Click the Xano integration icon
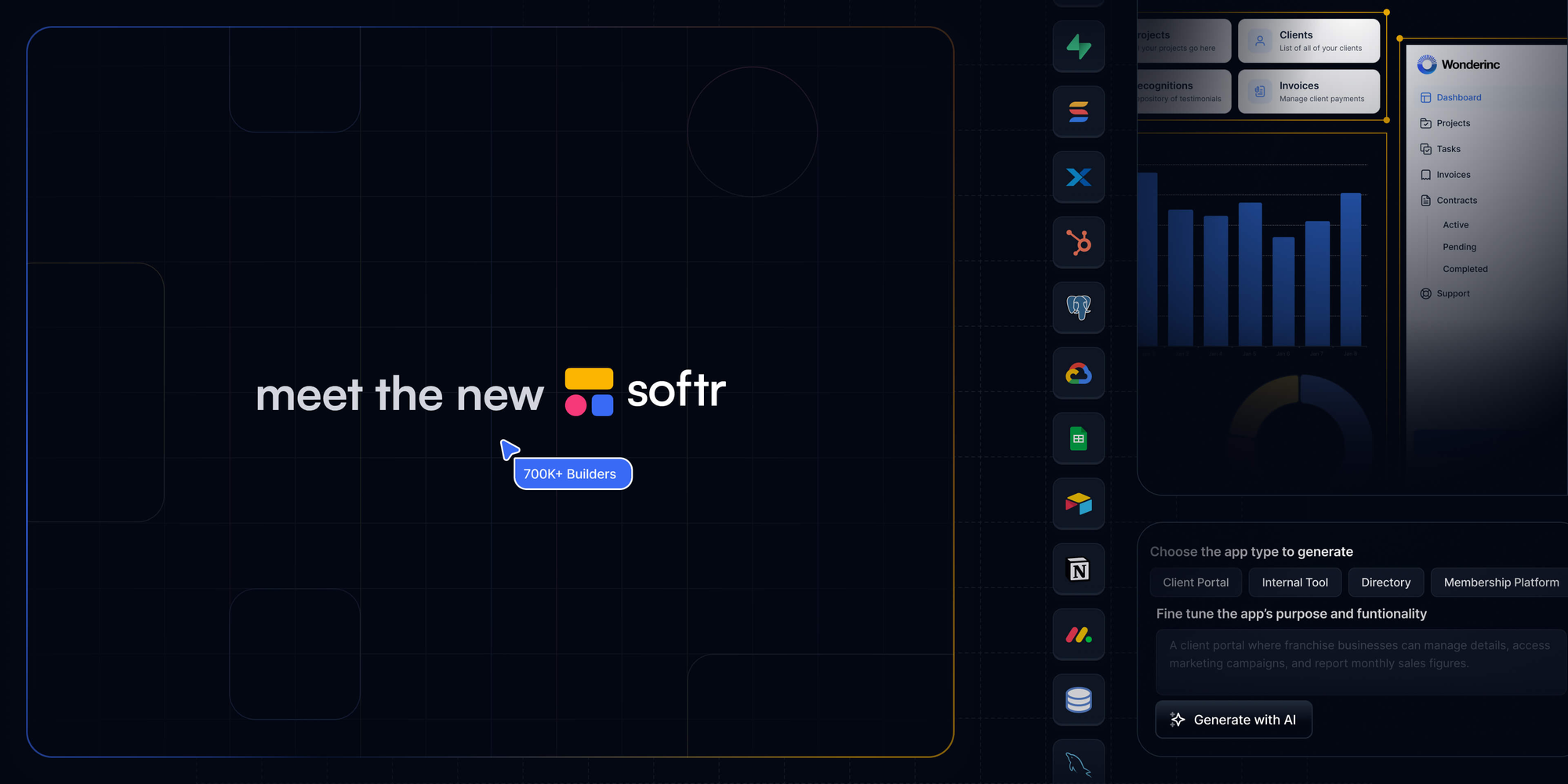This screenshot has width=1568, height=784. pos(1078,177)
